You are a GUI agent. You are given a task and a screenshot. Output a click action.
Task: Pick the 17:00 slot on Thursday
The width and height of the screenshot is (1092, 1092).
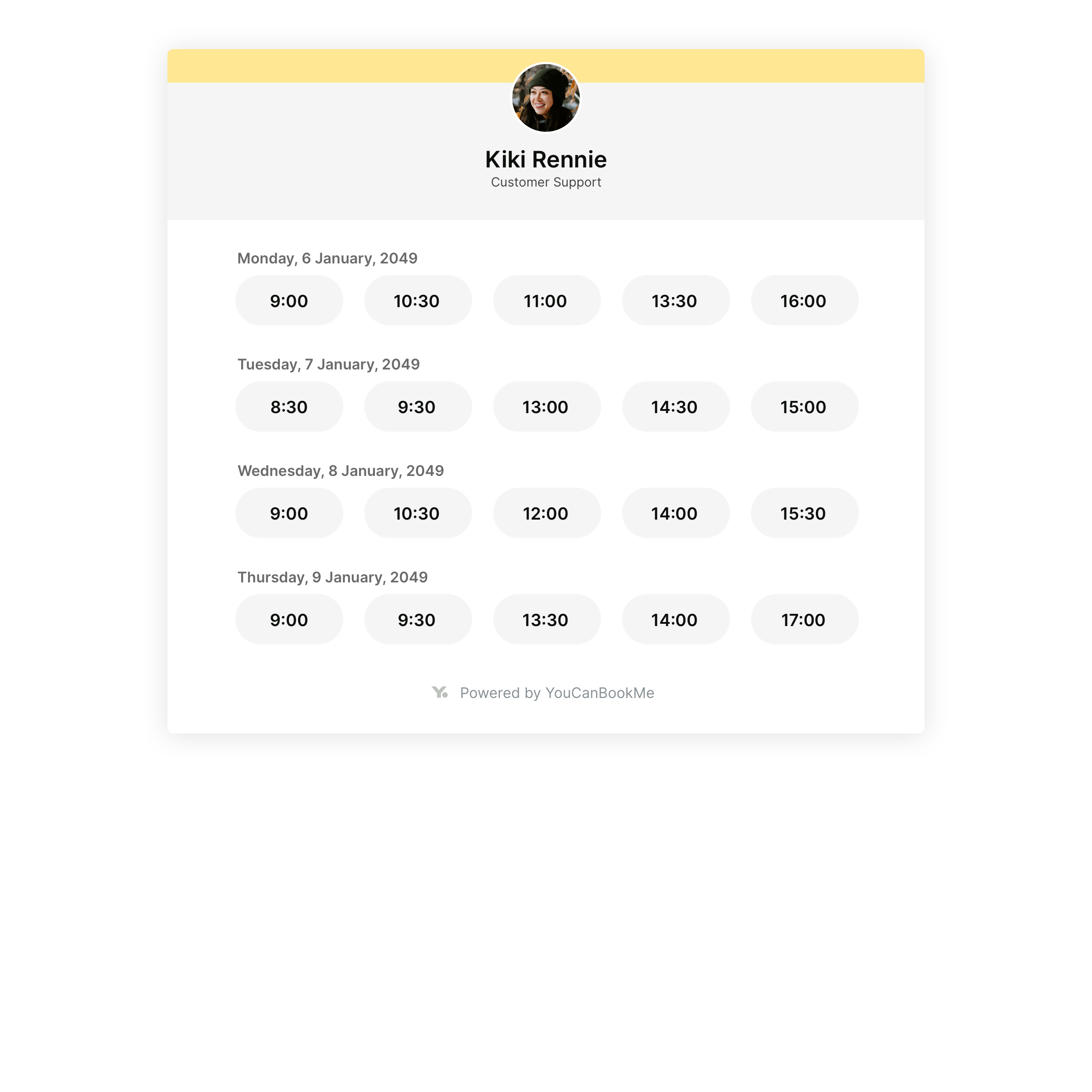[x=804, y=619]
